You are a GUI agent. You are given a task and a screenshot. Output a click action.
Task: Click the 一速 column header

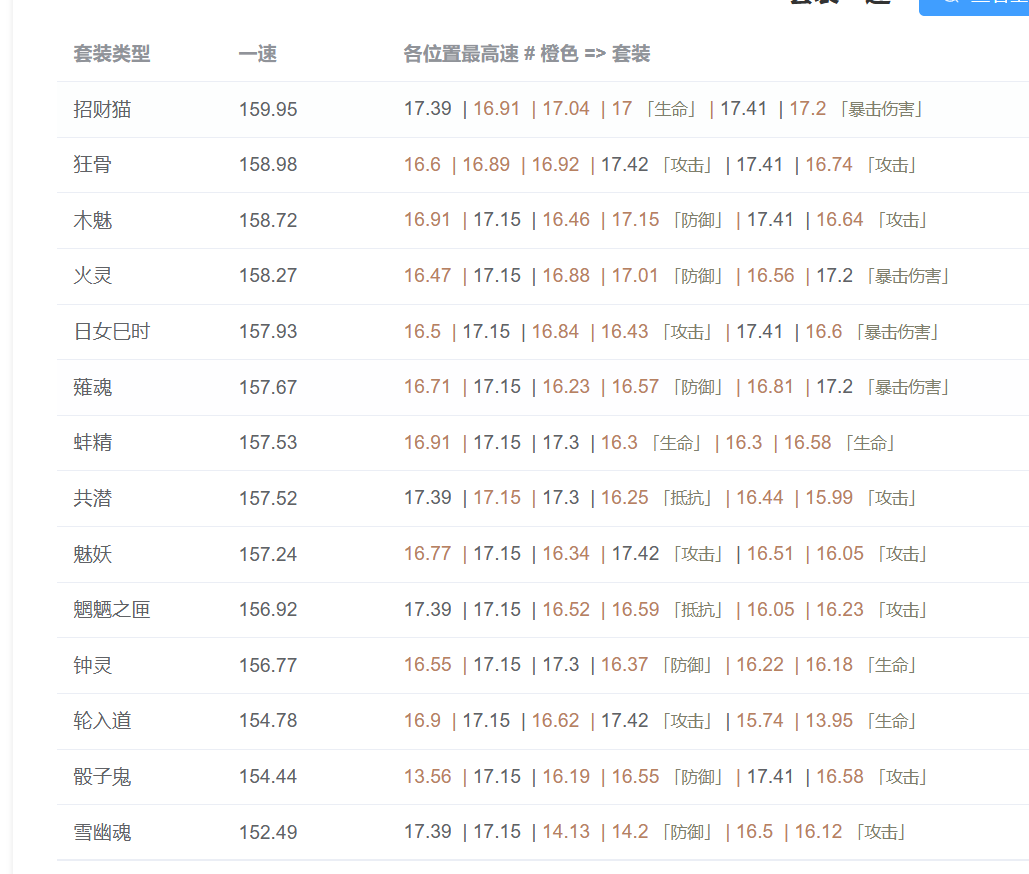[257, 54]
